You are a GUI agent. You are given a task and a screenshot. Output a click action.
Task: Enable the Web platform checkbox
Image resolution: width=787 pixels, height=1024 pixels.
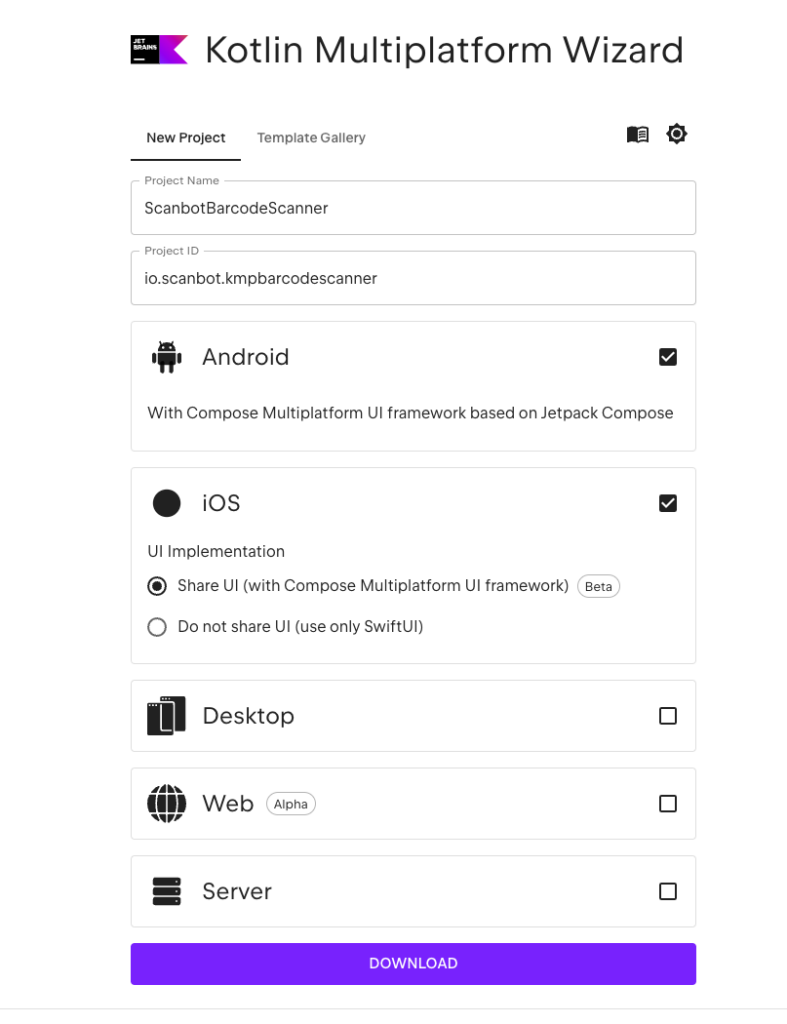click(x=668, y=803)
